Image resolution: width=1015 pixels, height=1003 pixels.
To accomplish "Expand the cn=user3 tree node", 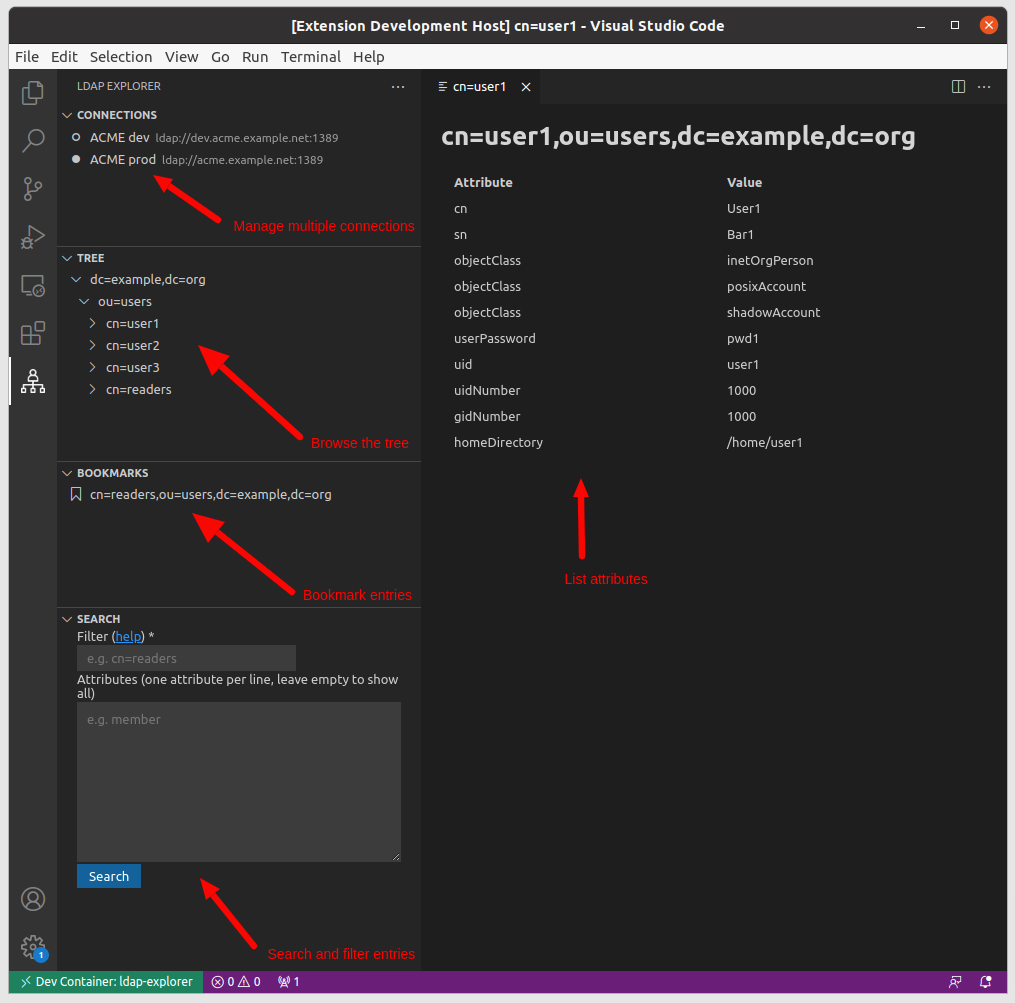I will click(x=92, y=368).
